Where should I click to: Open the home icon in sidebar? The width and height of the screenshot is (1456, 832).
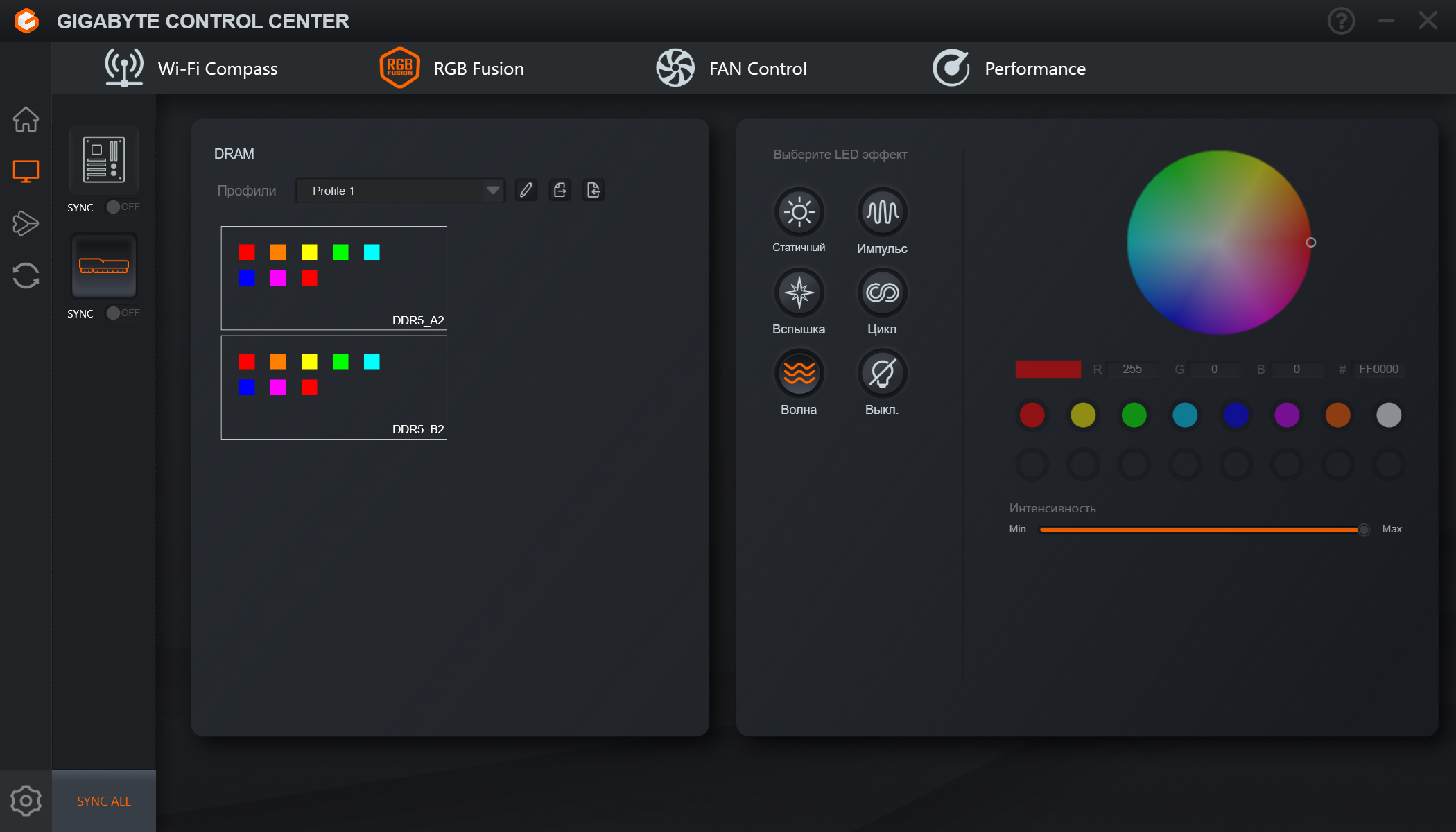coord(26,119)
